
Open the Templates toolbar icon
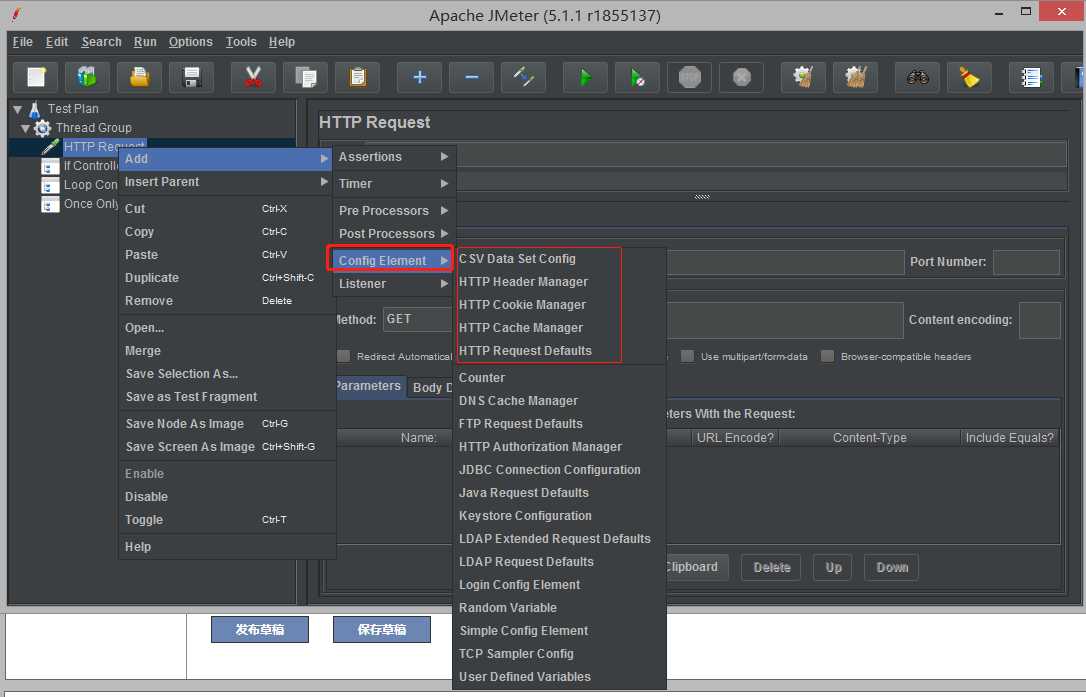(87, 77)
